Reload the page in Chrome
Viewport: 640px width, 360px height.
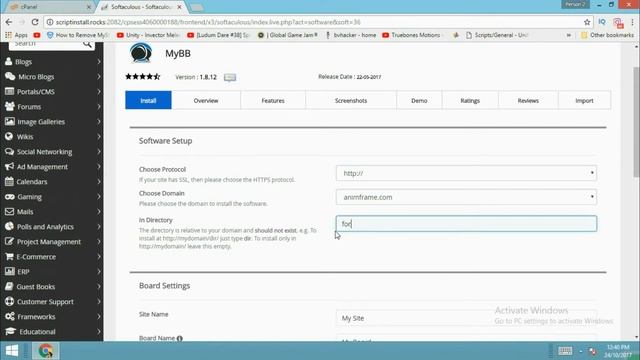pos(35,22)
